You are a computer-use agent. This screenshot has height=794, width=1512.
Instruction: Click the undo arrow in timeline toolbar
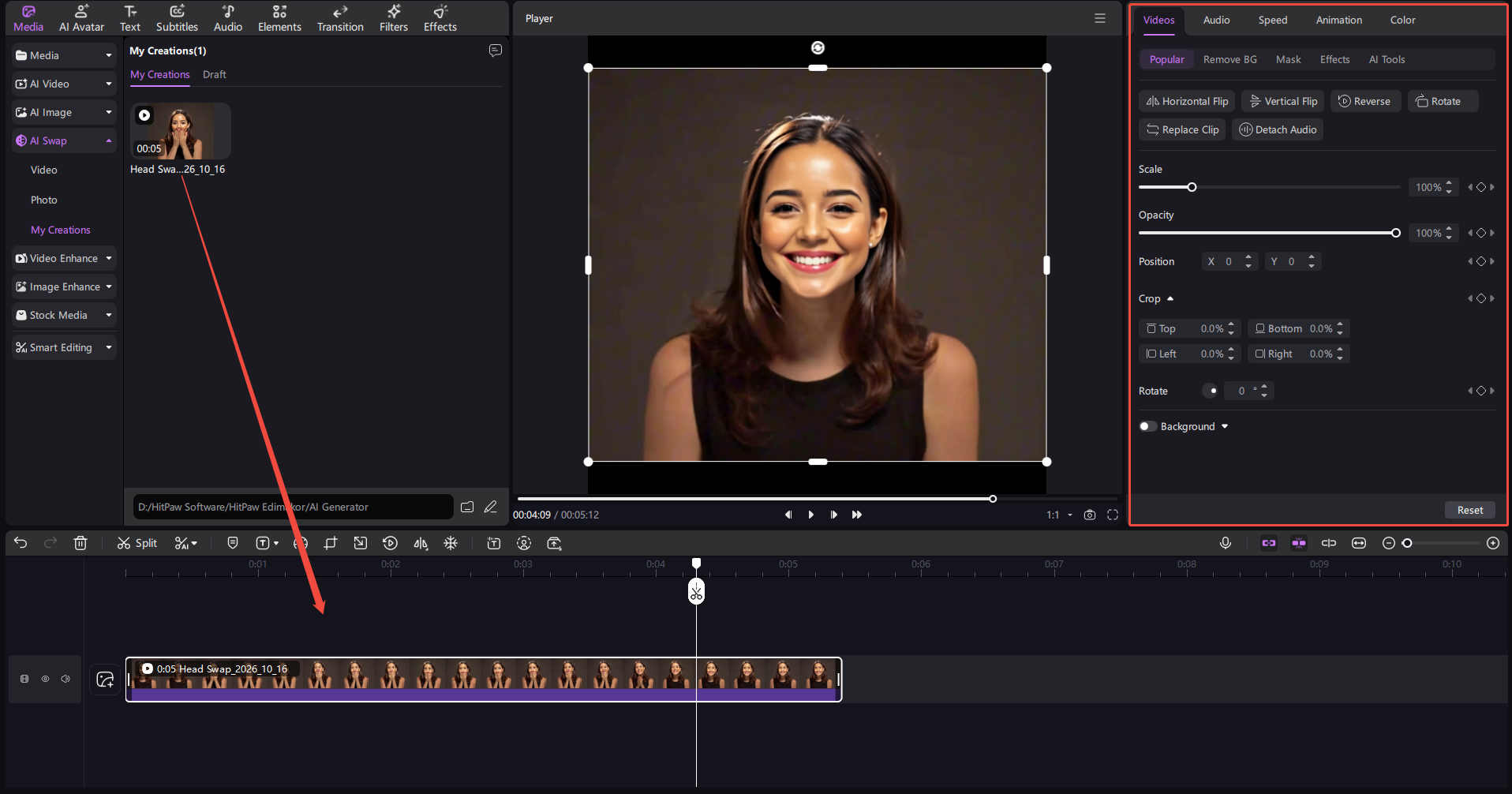(x=21, y=543)
